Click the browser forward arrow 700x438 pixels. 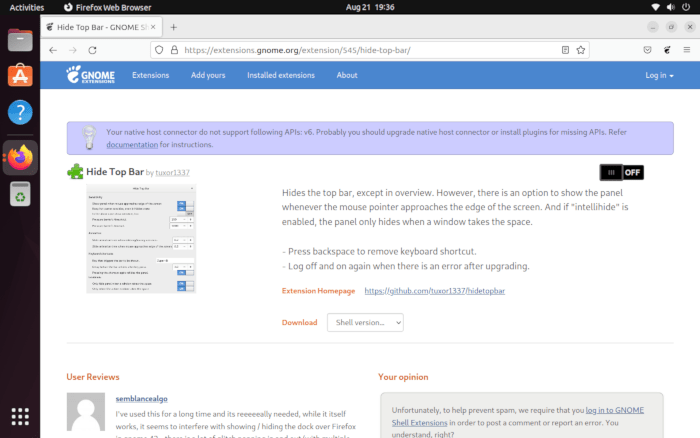73,50
